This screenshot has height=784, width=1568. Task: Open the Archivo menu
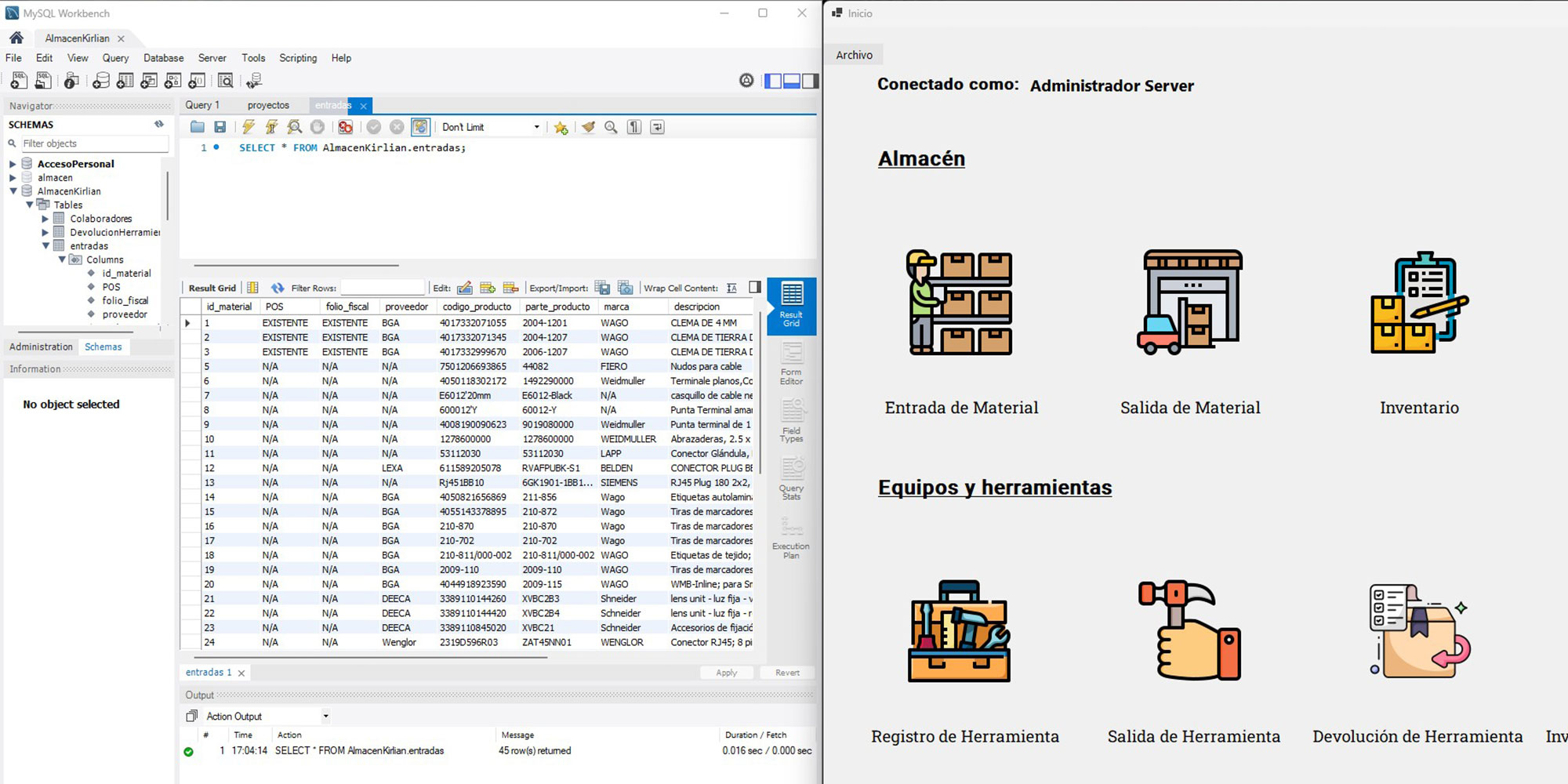point(854,55)
